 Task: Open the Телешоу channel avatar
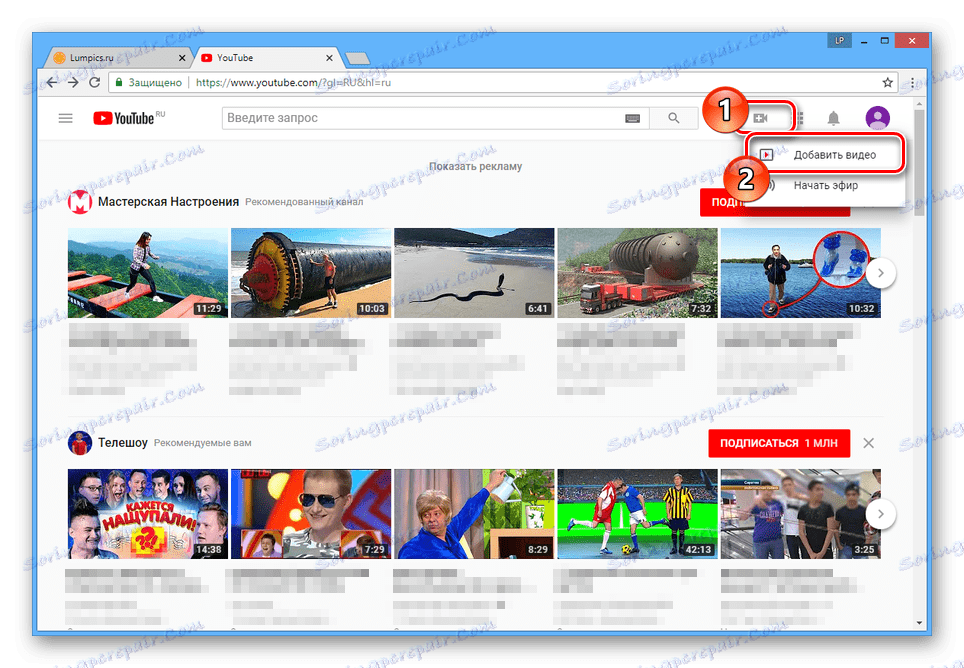(79, 443)
